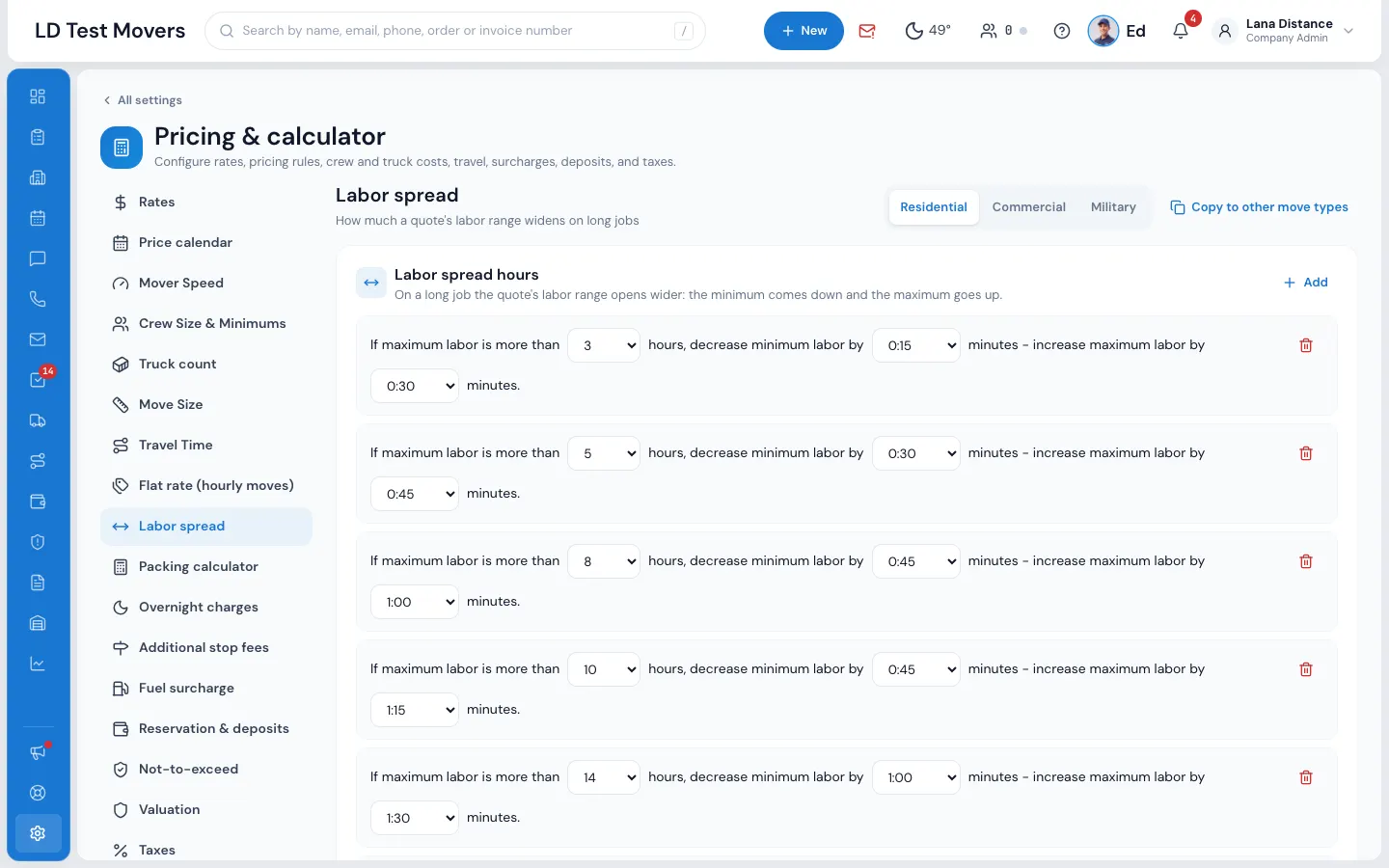
Task: Open the calendar icon in left sidebar
Action: [38, 218]
